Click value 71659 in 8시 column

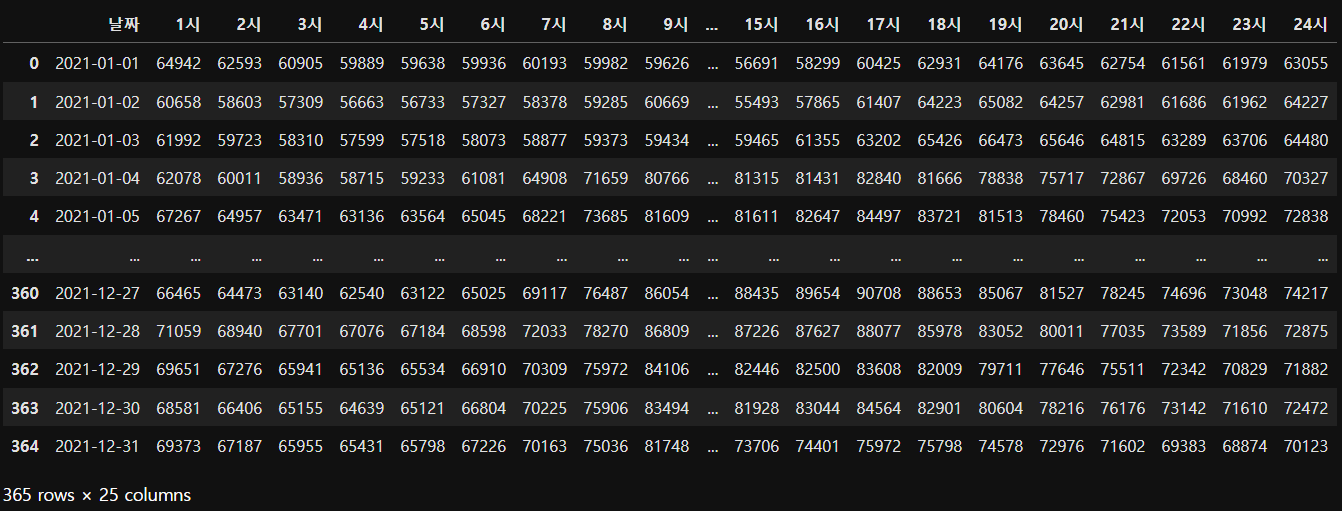[x=606, y=178]
